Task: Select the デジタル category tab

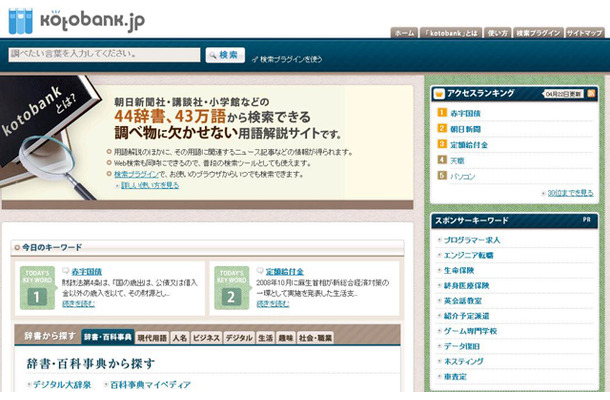Action: click(x=239, y=338)
